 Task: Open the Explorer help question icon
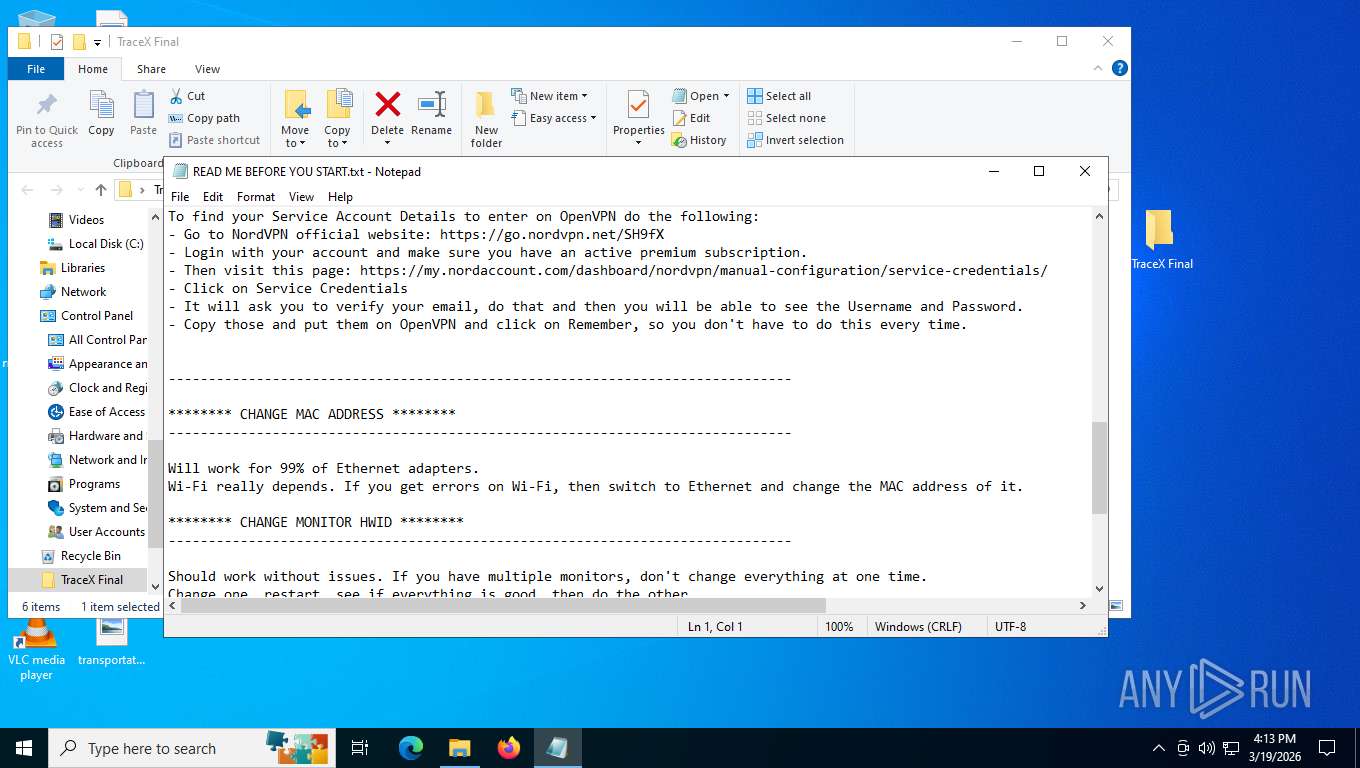1120,68
